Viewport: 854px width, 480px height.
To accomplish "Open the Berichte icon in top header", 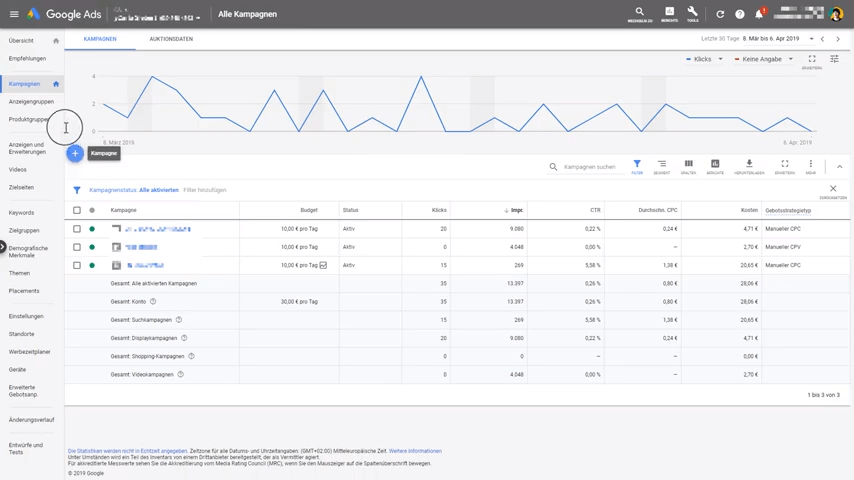I will [x=669, y=14].
